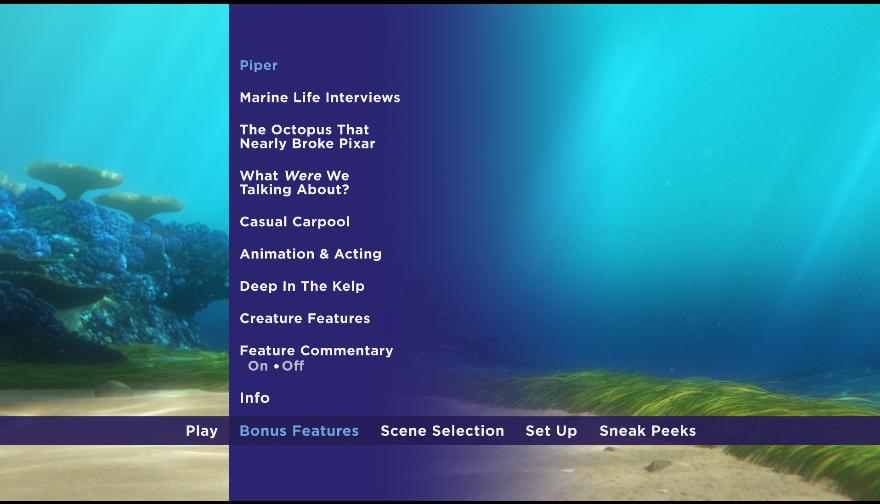Open What Were We Talking About?
880x504 pixels.
point(295,182)
